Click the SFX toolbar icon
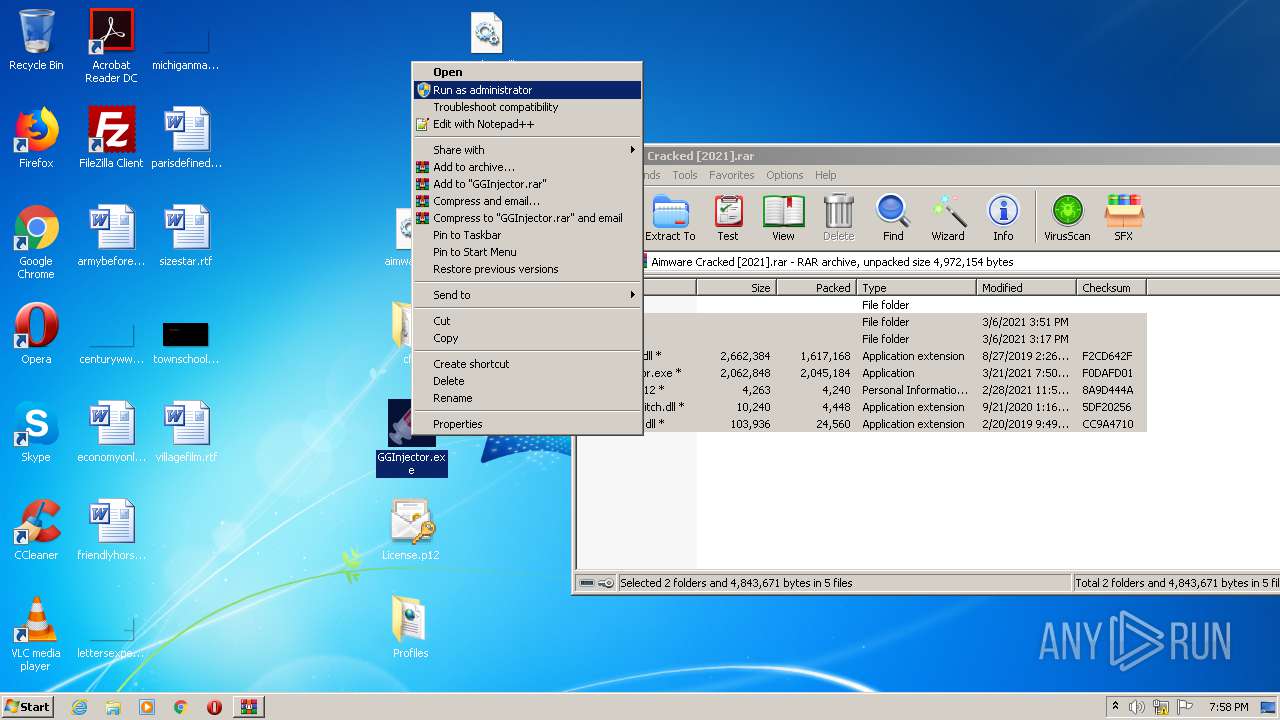The width and height of the screenshot is (1280, 720). pos(1124,218)
